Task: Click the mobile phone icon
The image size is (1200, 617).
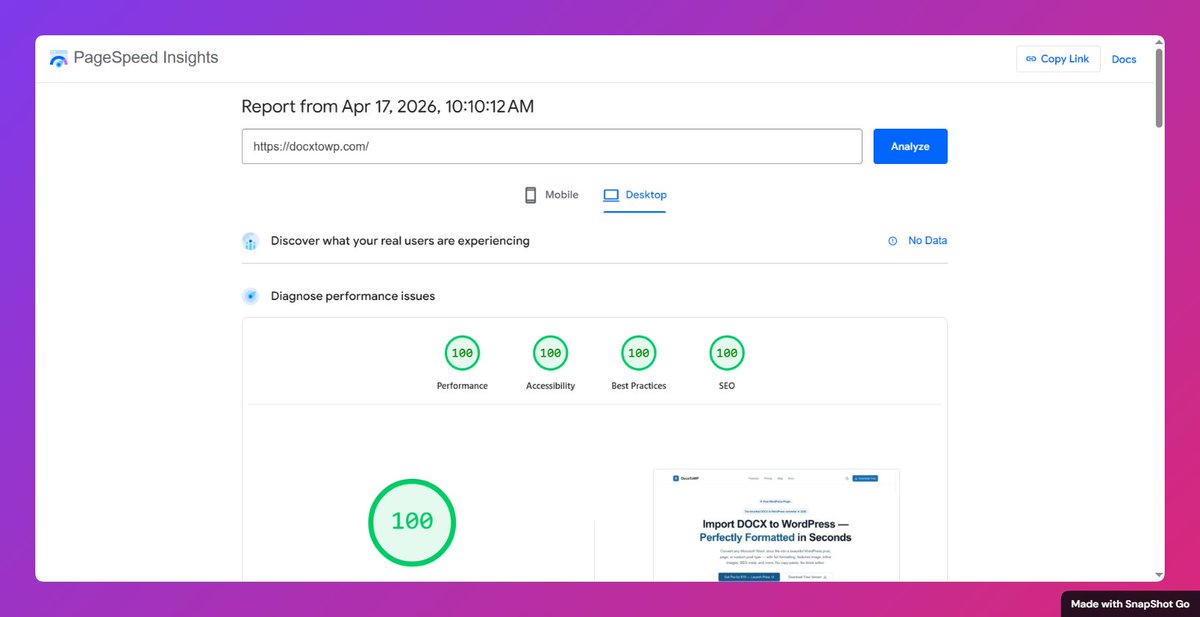Action: click(x=531, y=195)
